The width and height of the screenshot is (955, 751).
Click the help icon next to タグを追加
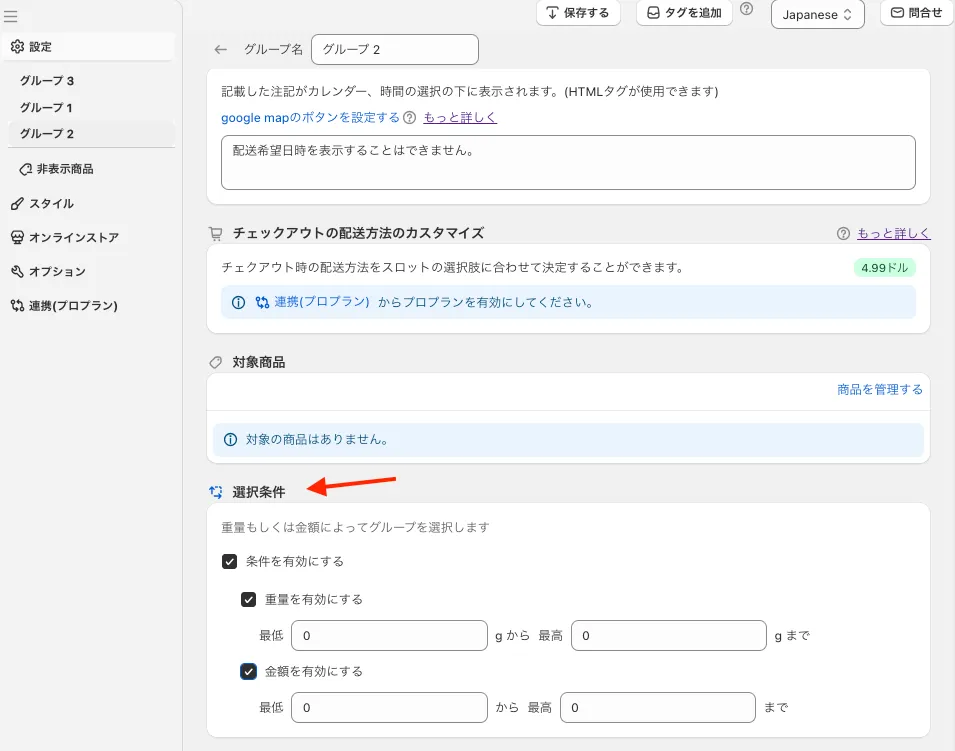click(x=746, y=9)
